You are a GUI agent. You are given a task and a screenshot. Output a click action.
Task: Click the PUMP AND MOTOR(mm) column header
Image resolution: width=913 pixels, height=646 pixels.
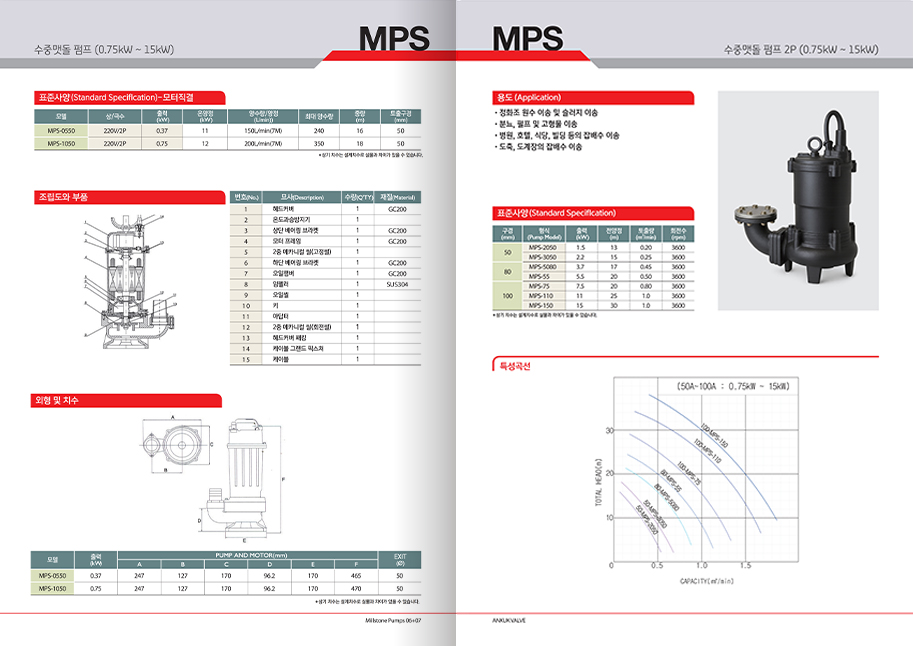(251, 554)
